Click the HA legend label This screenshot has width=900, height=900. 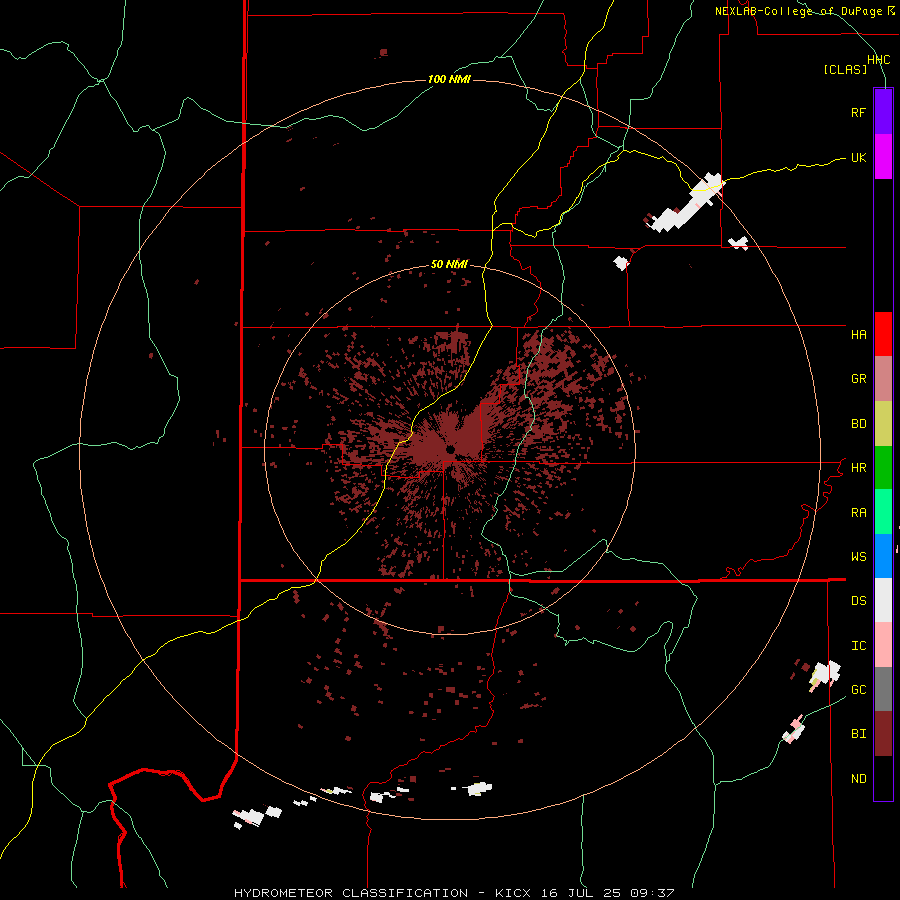(x=858, y=334)
